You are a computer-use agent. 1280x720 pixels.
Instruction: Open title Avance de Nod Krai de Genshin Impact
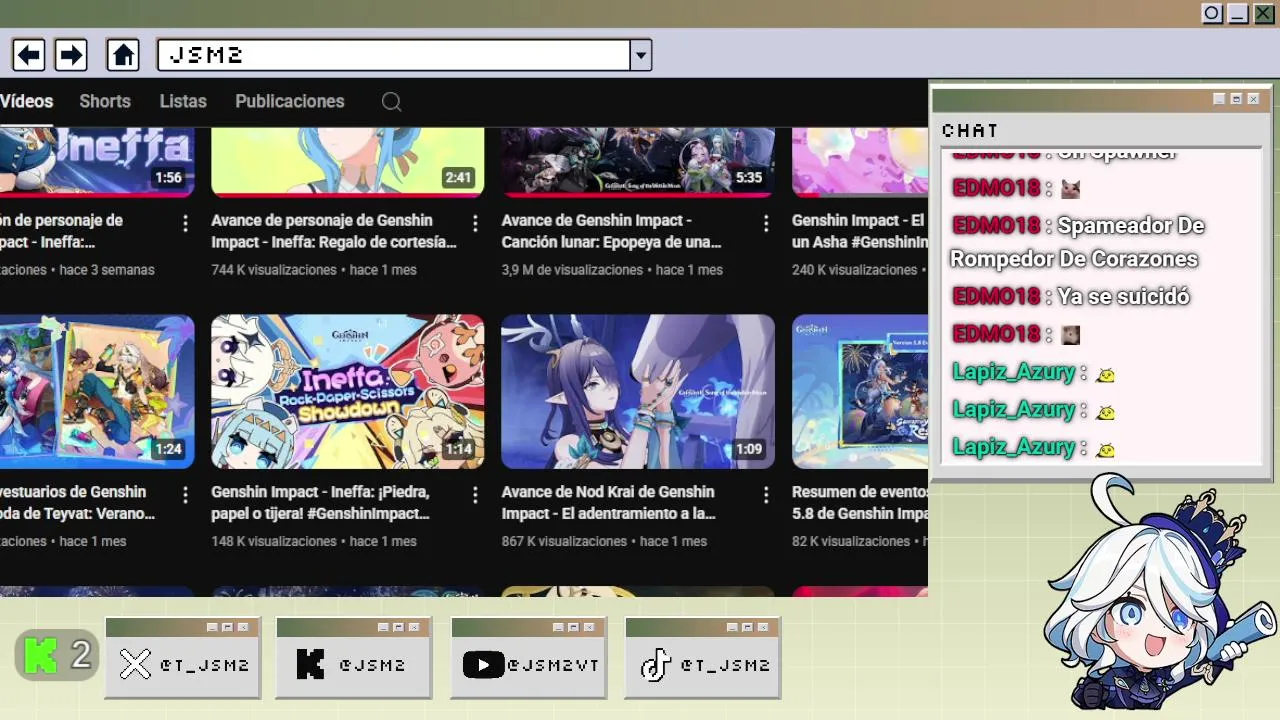coord(608,503)
